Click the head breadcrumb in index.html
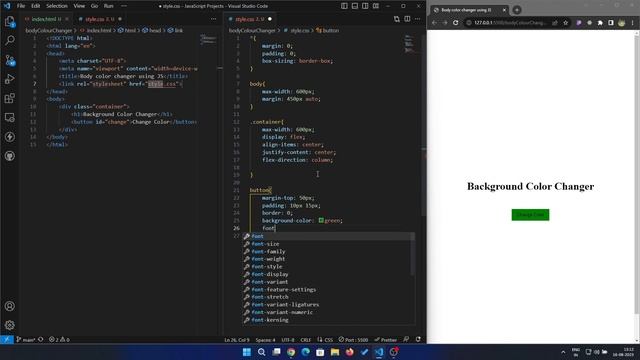640x360 pixels. (151, 30)
